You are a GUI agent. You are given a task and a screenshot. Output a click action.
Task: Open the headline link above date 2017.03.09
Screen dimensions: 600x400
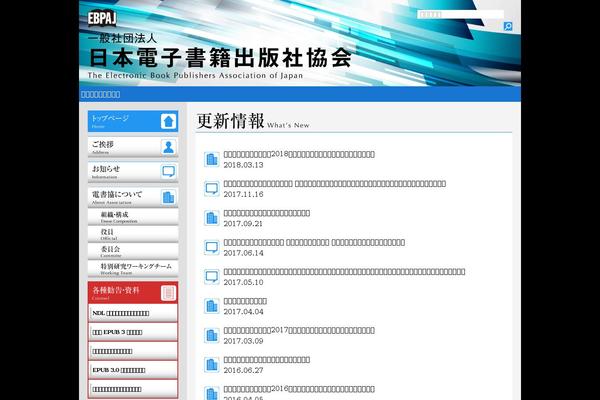299,330
